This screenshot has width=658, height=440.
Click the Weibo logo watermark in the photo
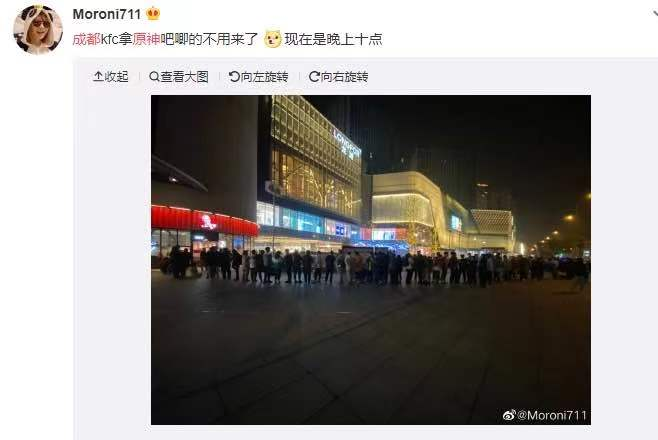coord(509,415)
